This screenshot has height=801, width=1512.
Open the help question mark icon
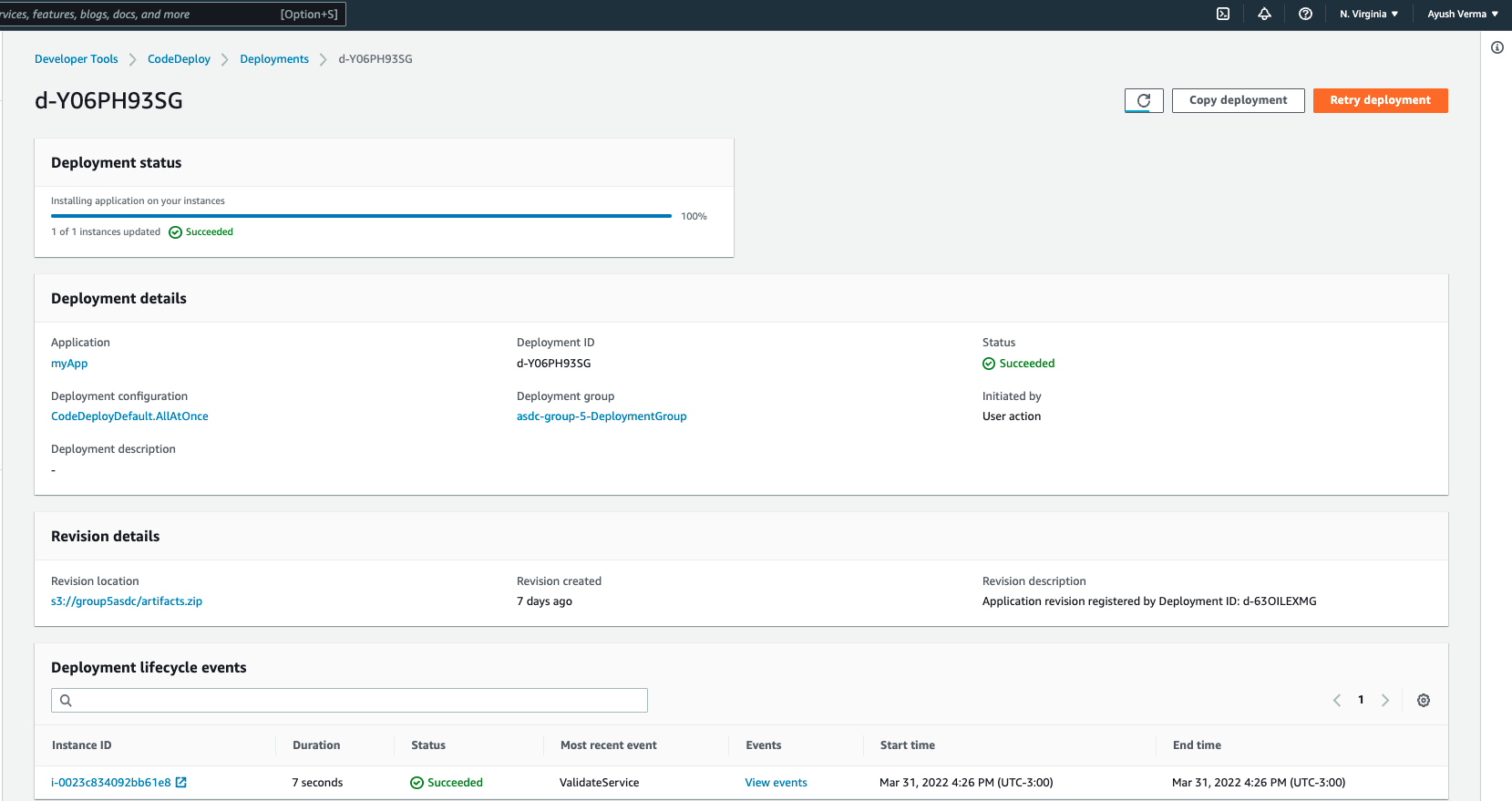(1305, 14)
